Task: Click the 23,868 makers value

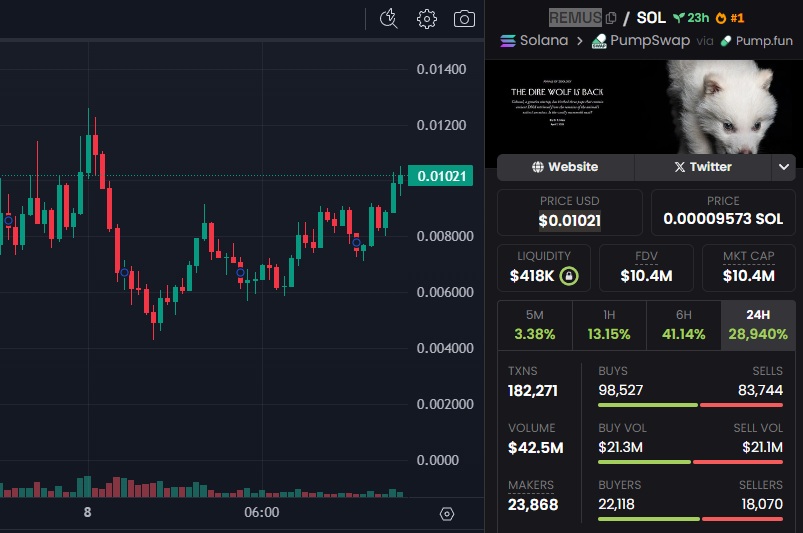Action: tap(533, 505)
